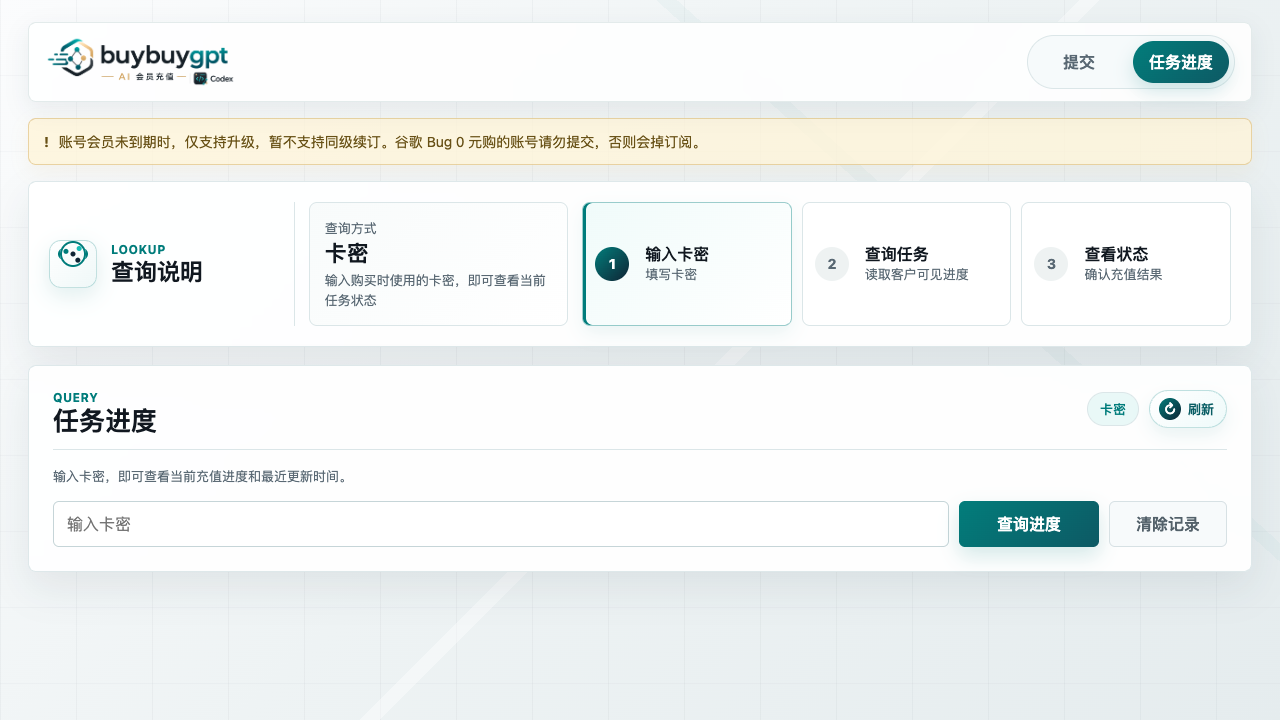
Task: Click the hint text about 充值进度和最近更新时间
Action: coord(202,477)
